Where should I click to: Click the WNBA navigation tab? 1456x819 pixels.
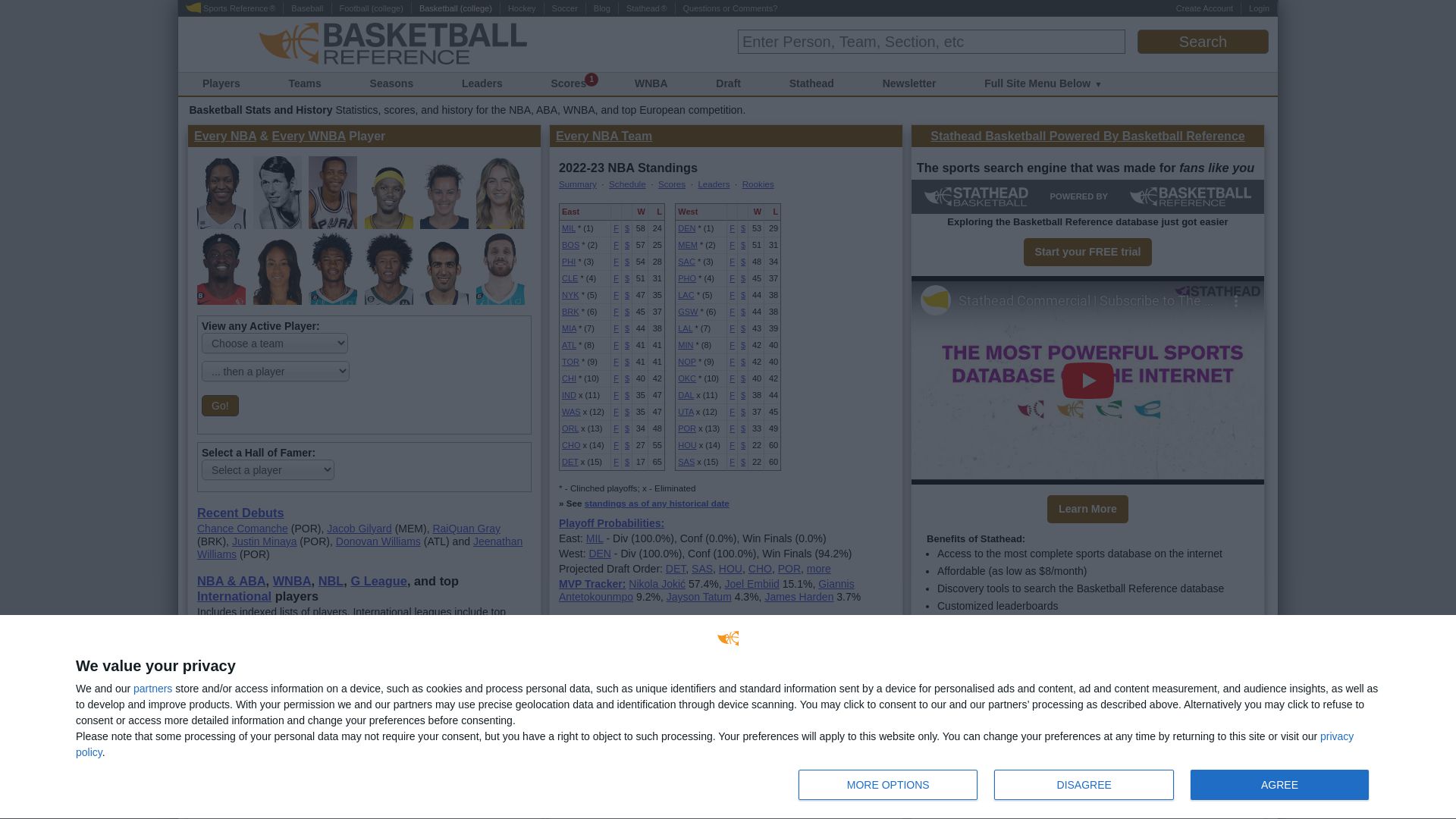[651, 83]
